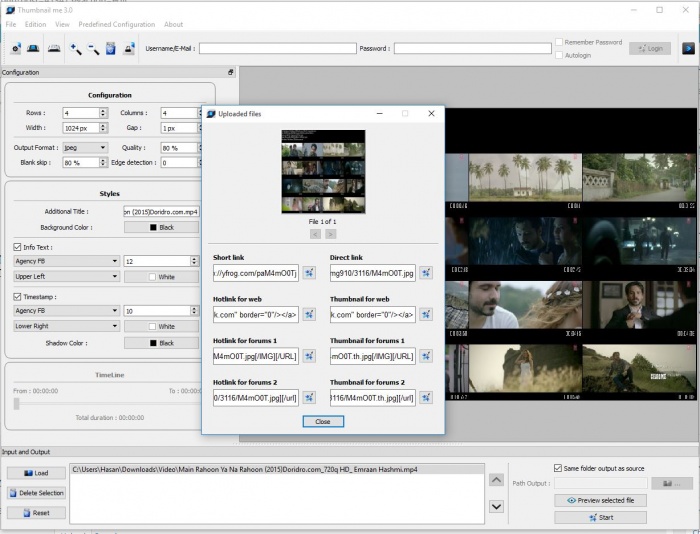
Task: Expand the Upper Left position dropdown
Action: pyautogui.click(x=66, y=276)
